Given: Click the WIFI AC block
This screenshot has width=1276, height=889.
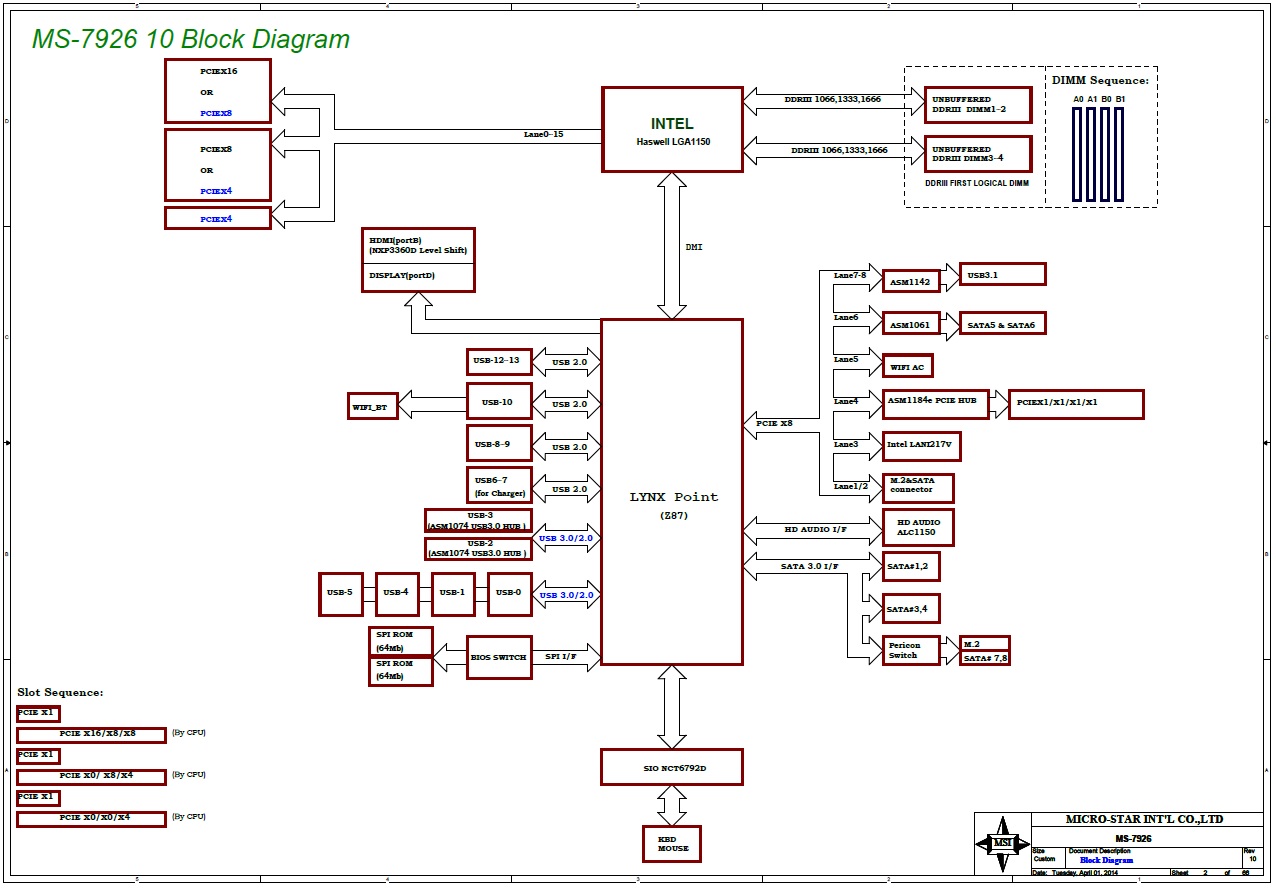Looking at the screenshot, I should click(907, 366).
